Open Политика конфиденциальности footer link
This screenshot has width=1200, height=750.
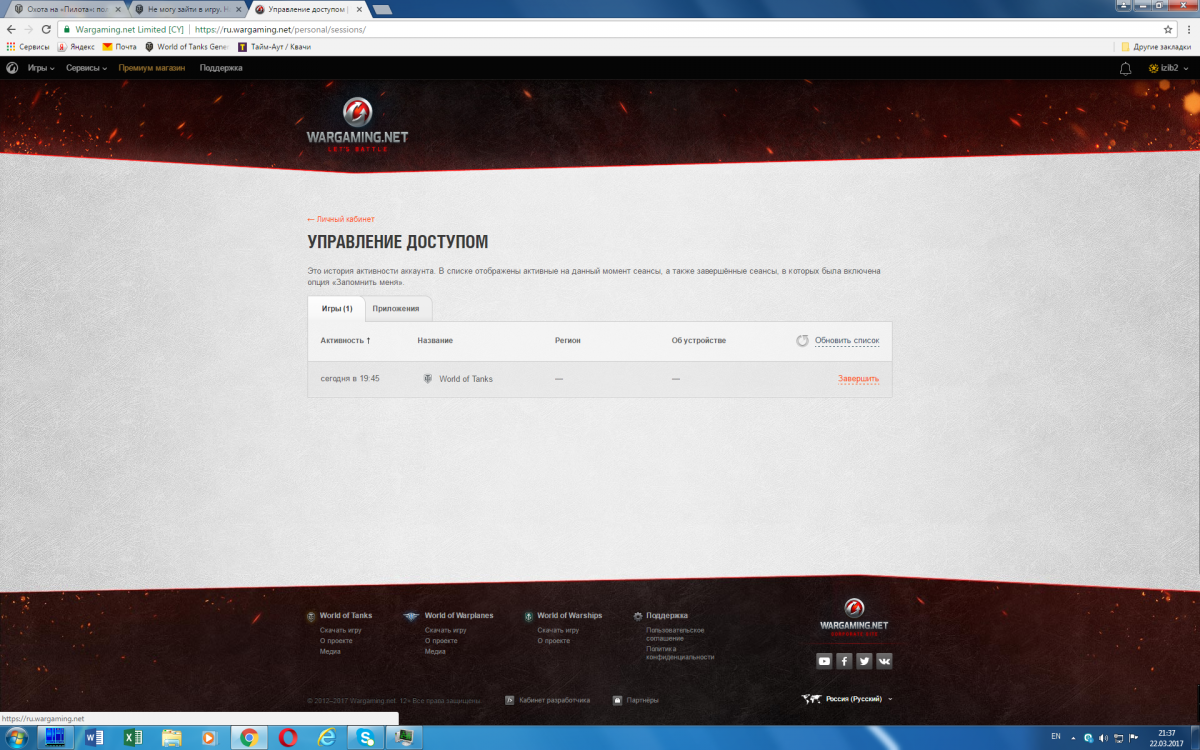point(680,653)
